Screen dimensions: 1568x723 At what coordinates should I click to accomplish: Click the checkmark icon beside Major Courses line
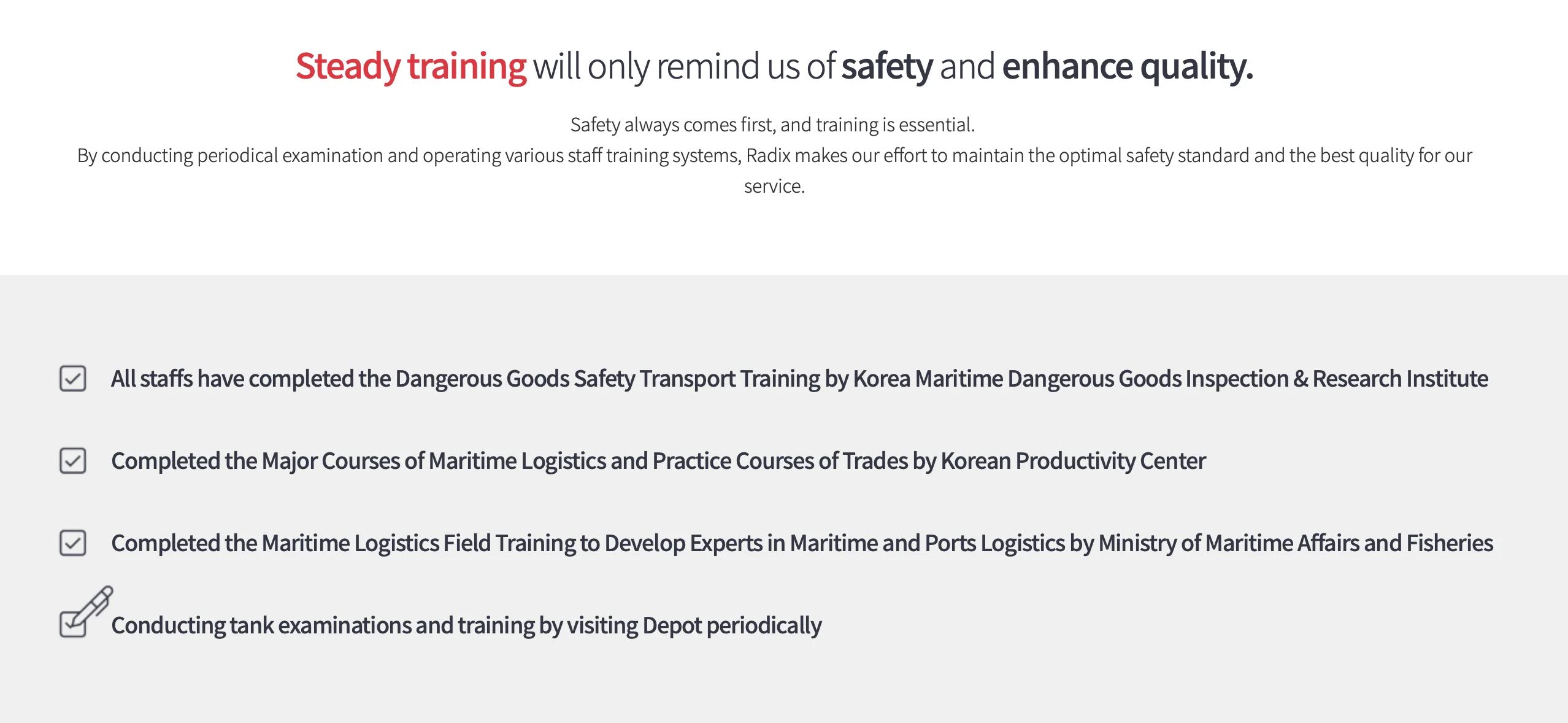tap(72, 461)
